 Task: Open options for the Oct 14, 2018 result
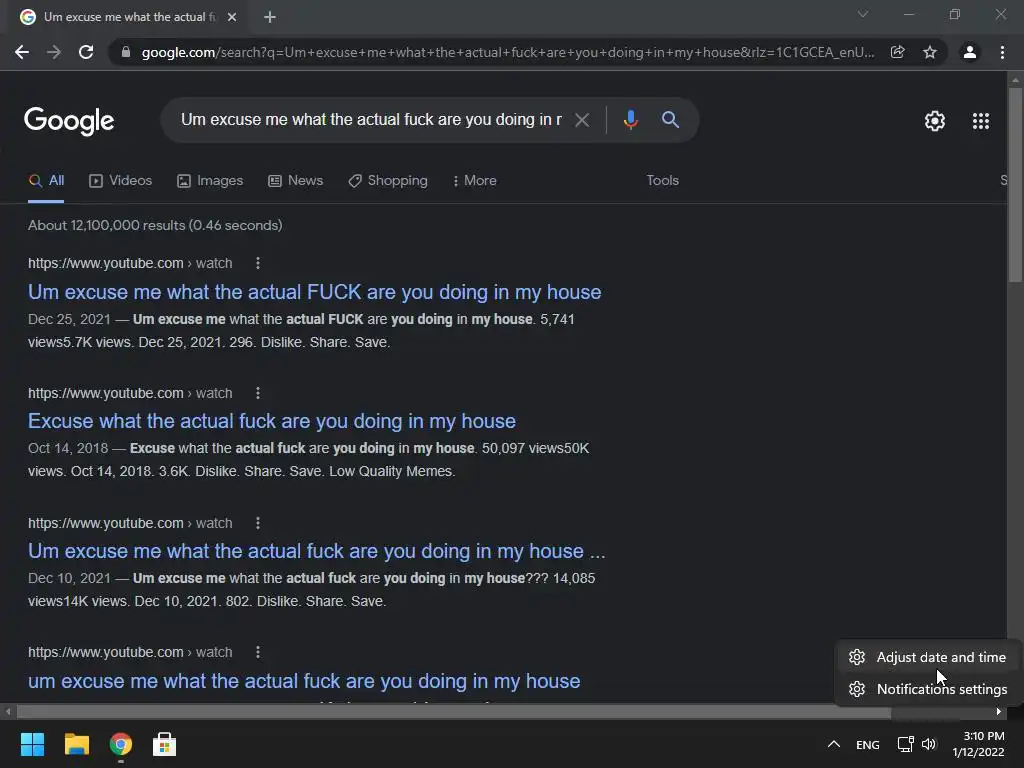[258, 393]
